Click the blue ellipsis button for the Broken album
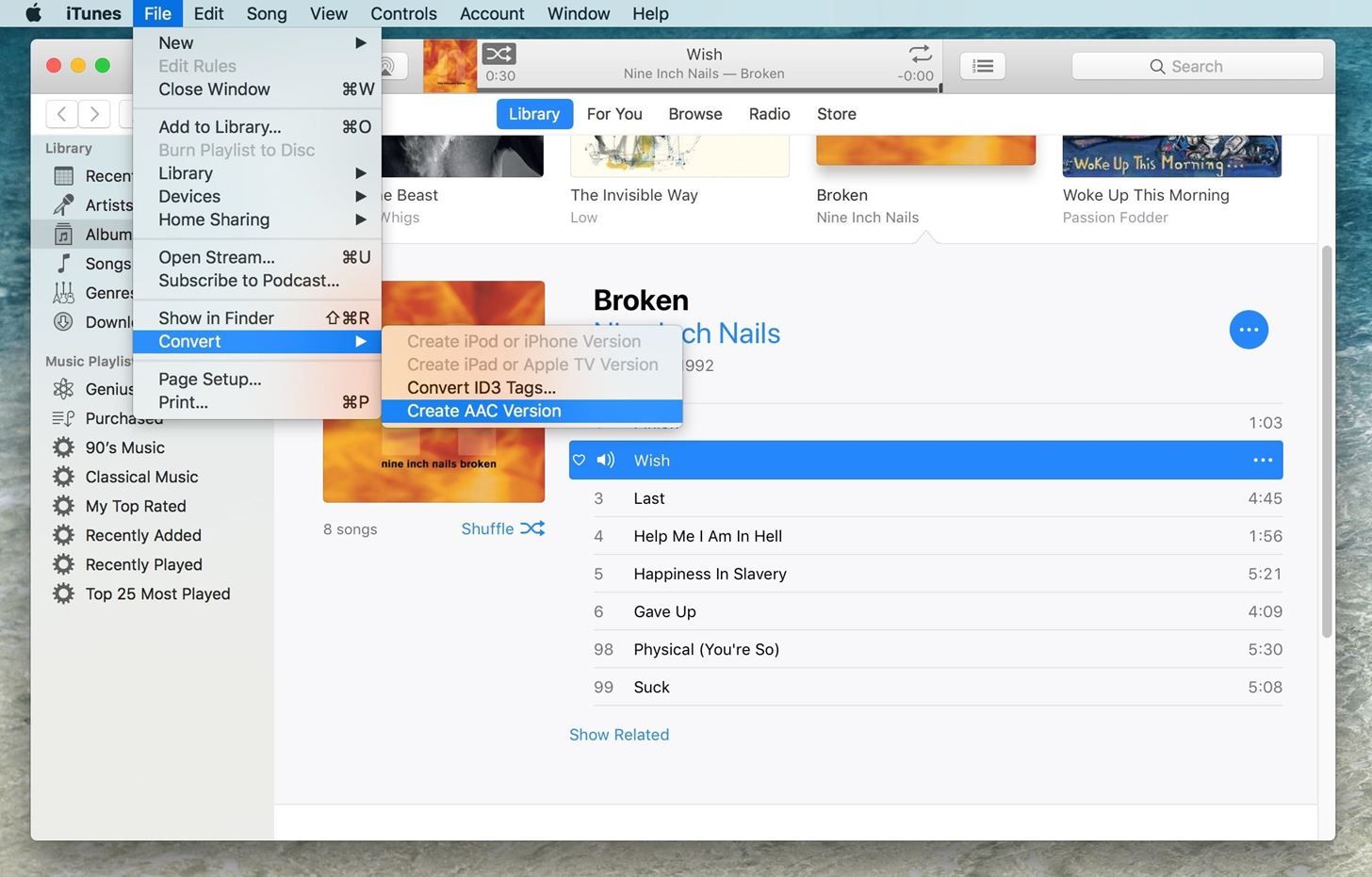 1249,330
